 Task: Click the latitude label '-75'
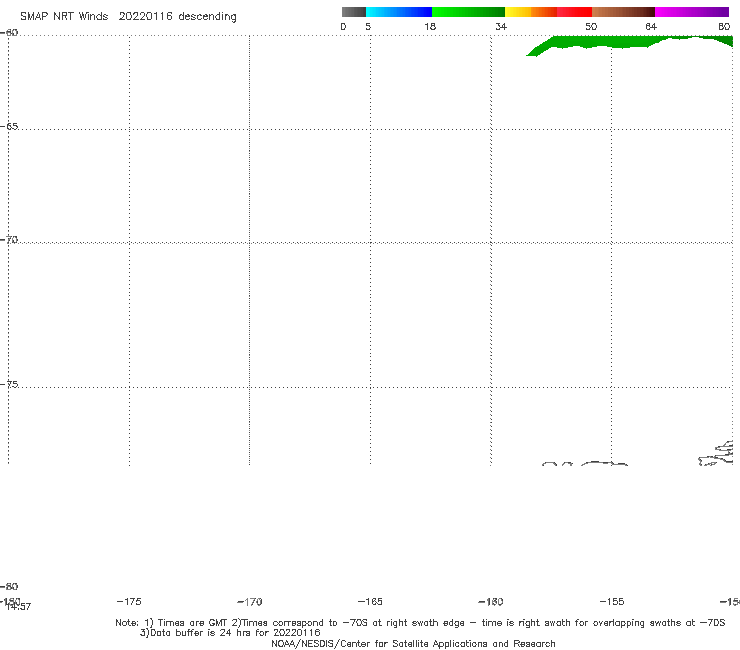pyautogui.click(x=9, y=384)
